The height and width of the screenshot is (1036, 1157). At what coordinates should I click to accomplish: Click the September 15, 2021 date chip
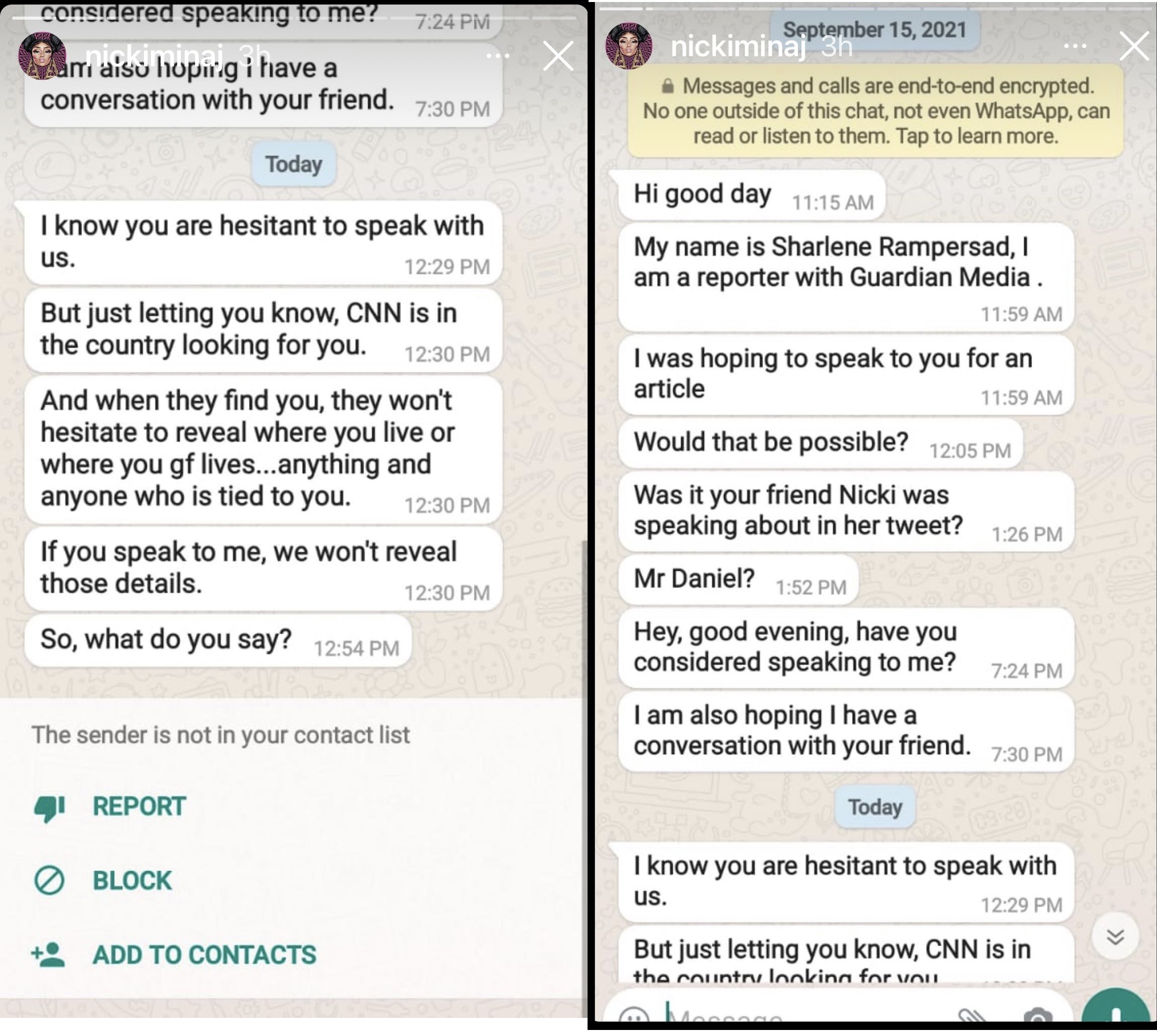875,30
